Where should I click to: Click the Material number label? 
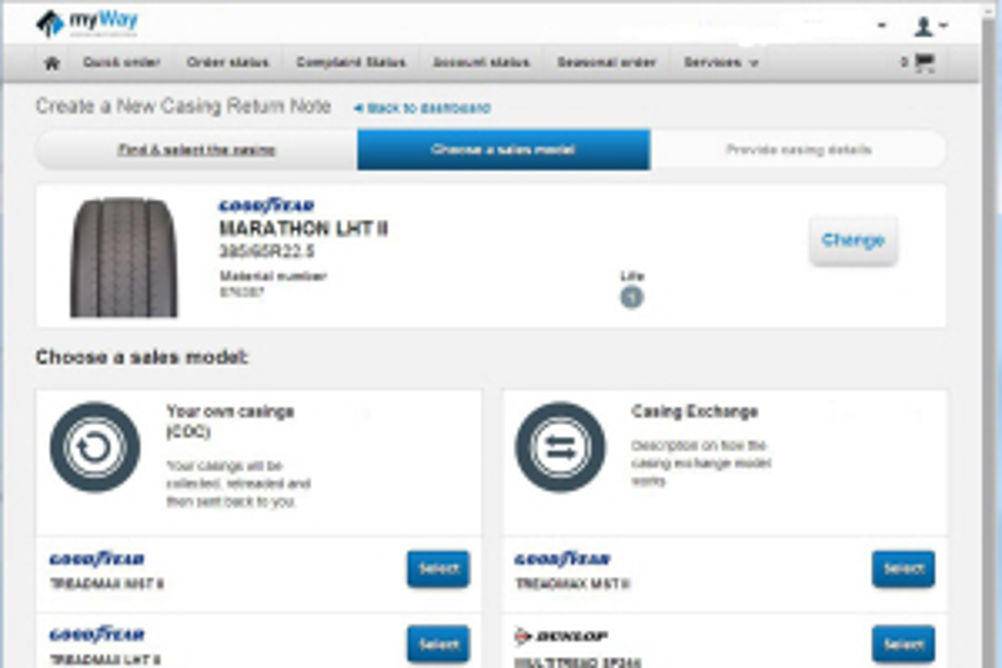coord(273,276)
